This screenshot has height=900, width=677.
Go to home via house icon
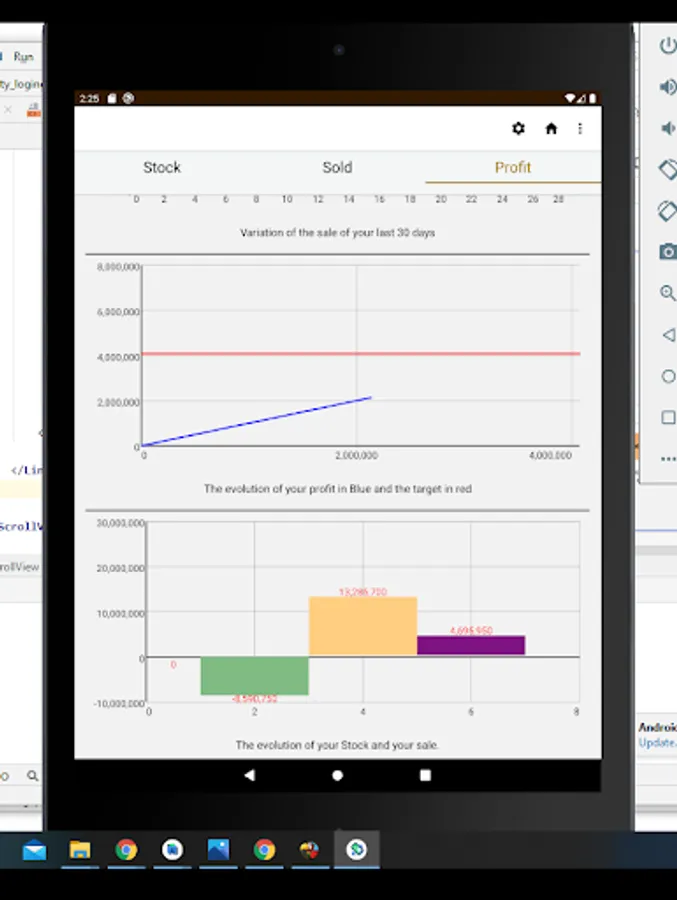tap(551, 129)
